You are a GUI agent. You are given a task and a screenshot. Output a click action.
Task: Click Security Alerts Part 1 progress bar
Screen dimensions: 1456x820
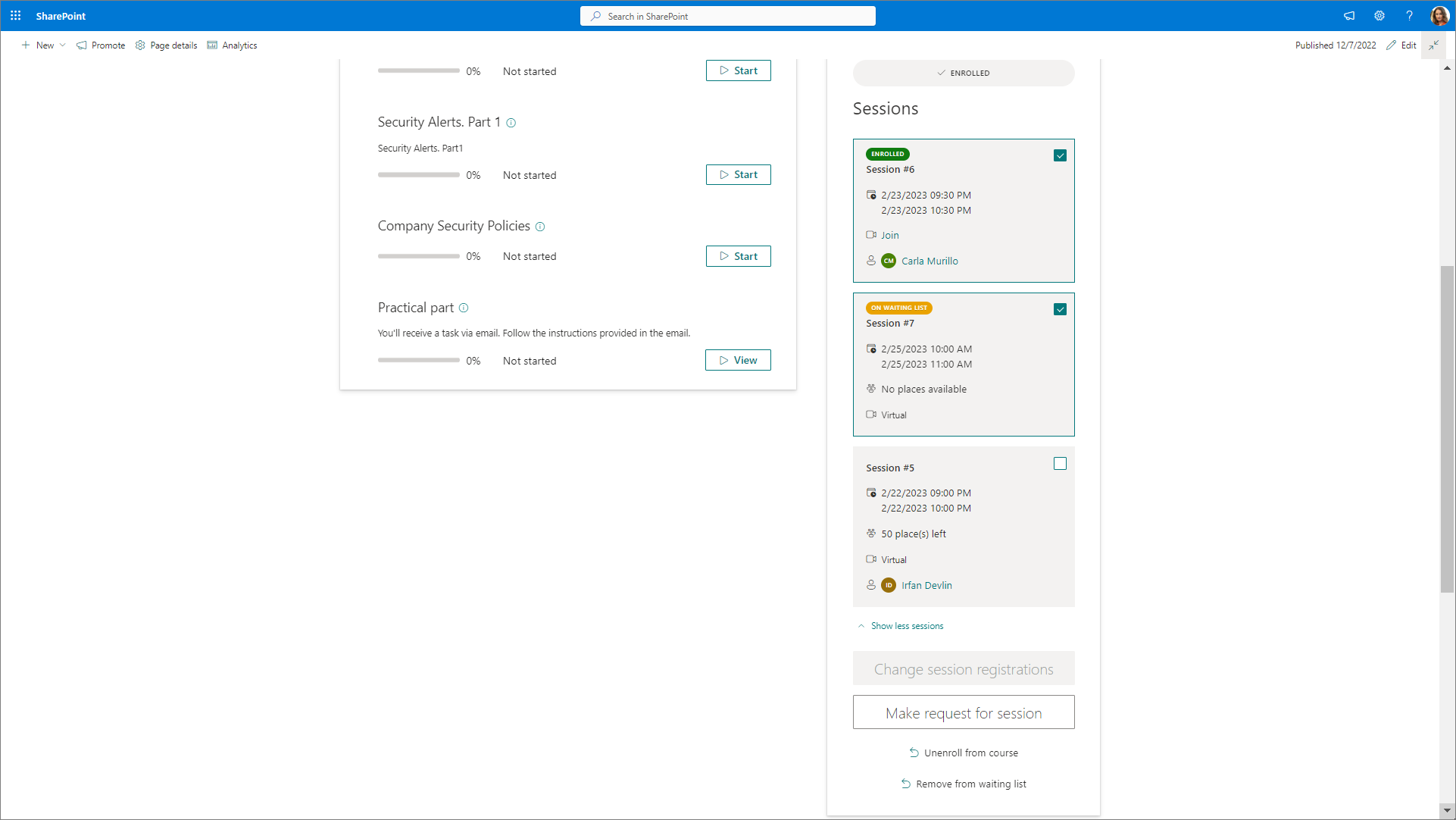pos(419,175)
